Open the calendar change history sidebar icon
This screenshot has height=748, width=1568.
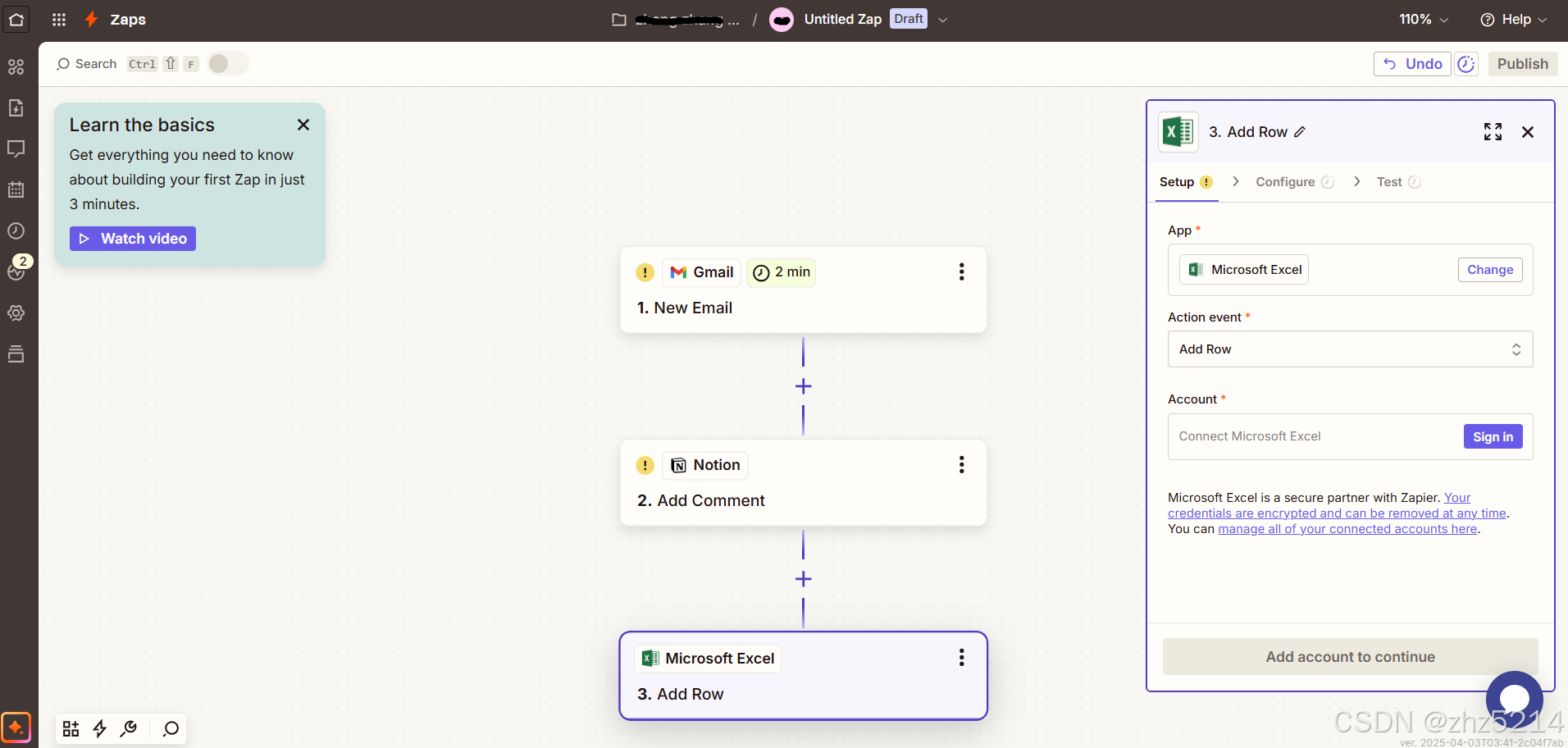16,189
